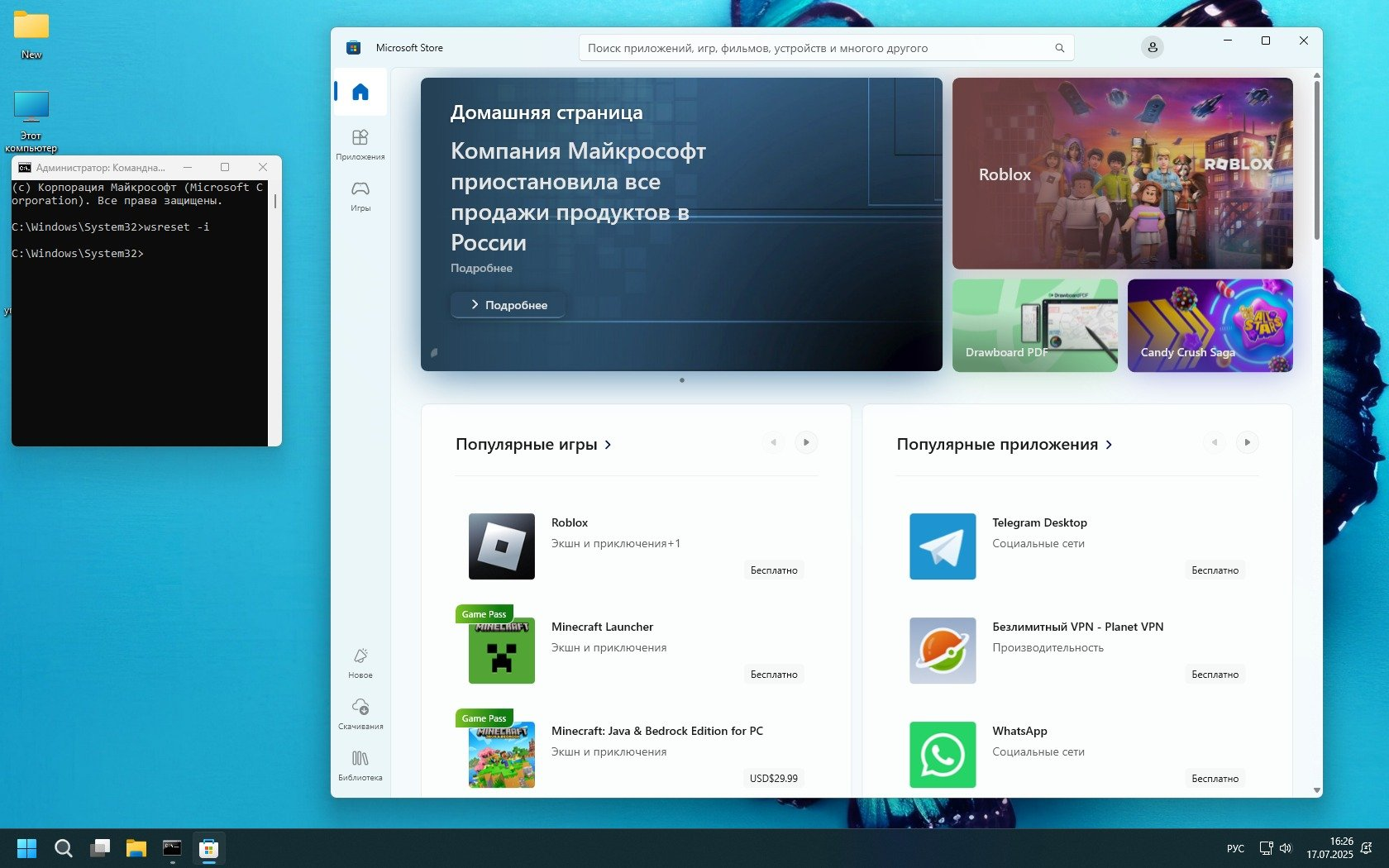The height and width of the screenshot is (868, 1389).
Task: Click the Бесплатно button for WhatsApp
Action: coord(1215,779)
